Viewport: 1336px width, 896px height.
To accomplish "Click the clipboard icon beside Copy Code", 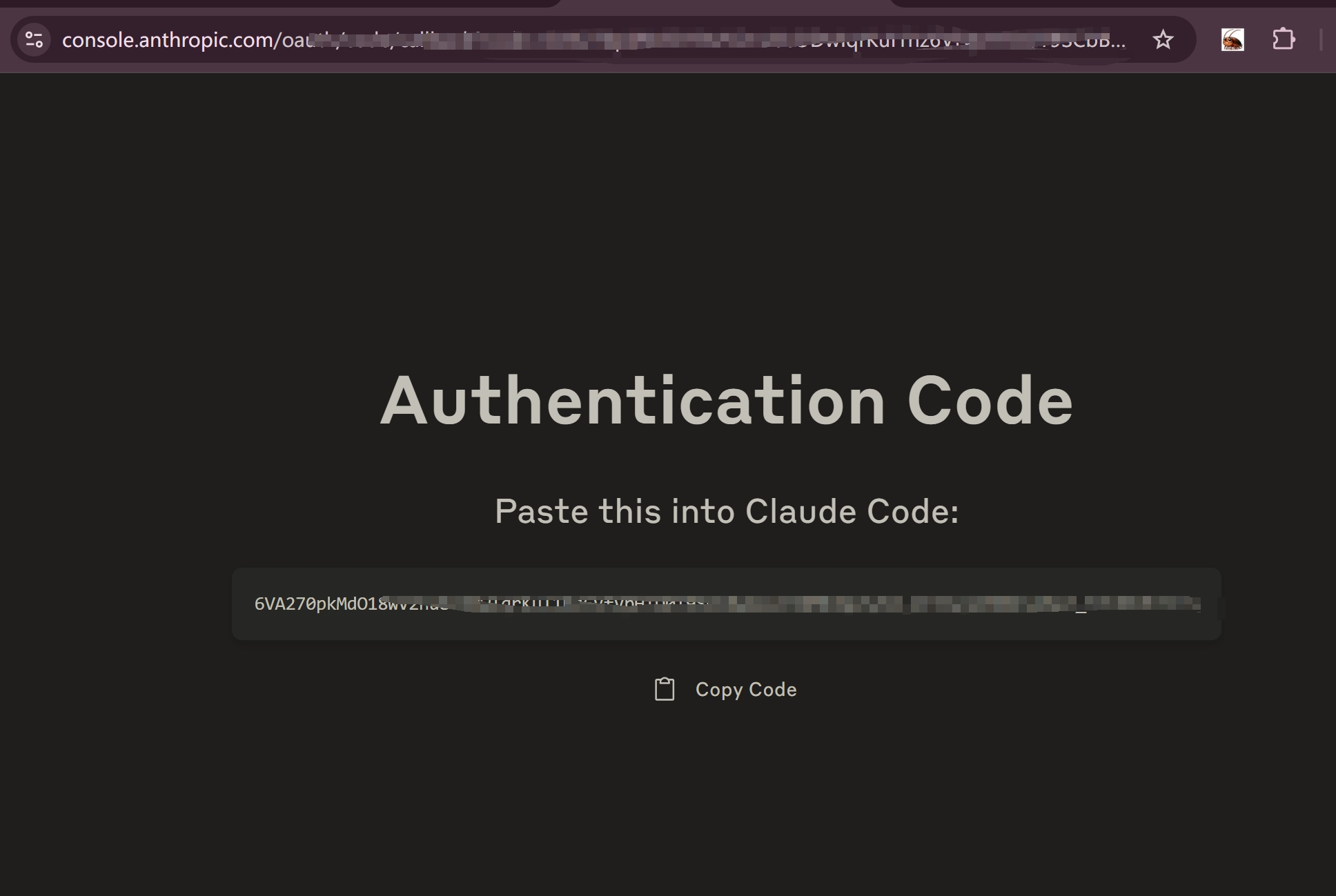I will click(665, 689).
